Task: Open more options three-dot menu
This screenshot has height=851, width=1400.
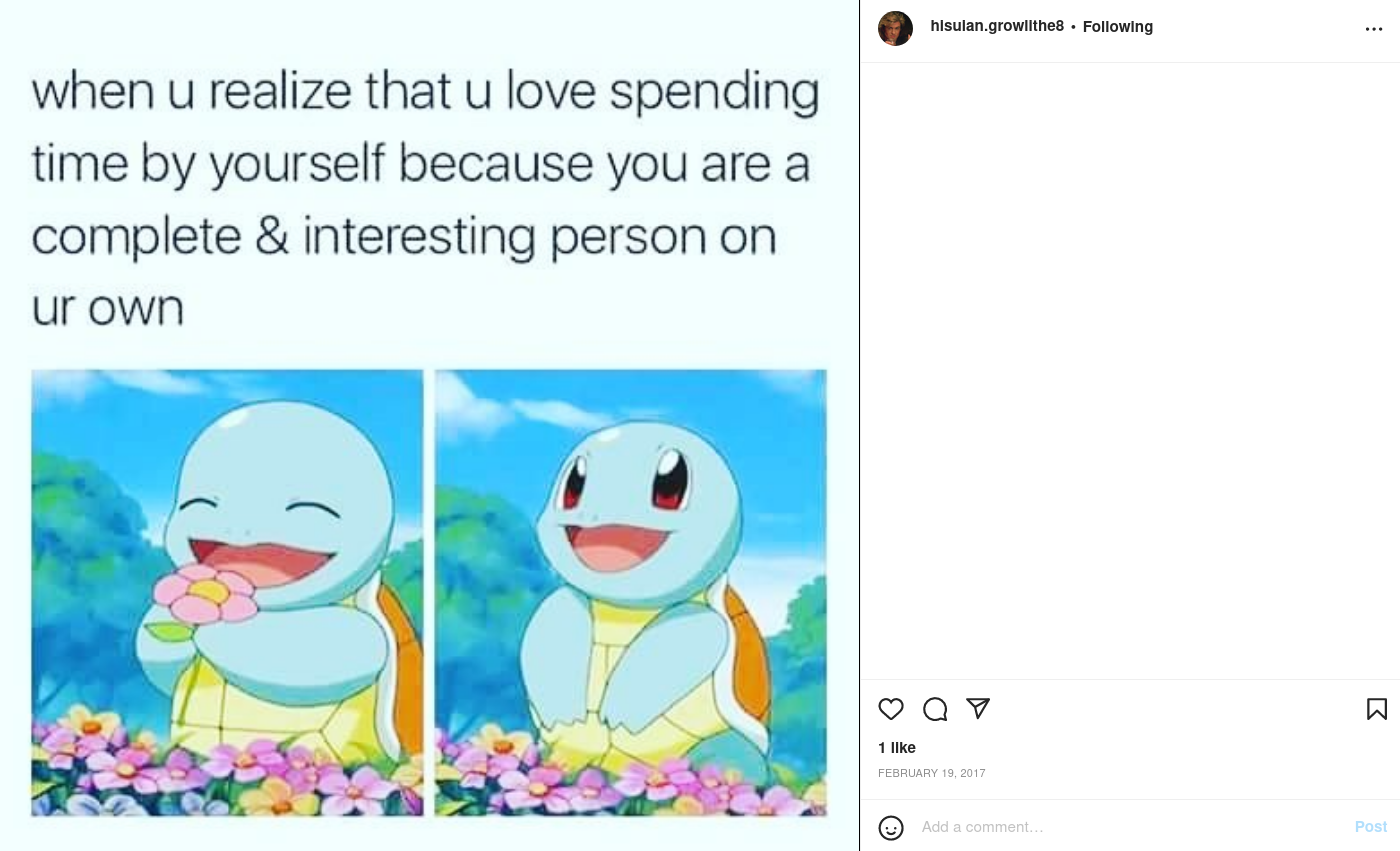Action: (x=1374, y=29)
